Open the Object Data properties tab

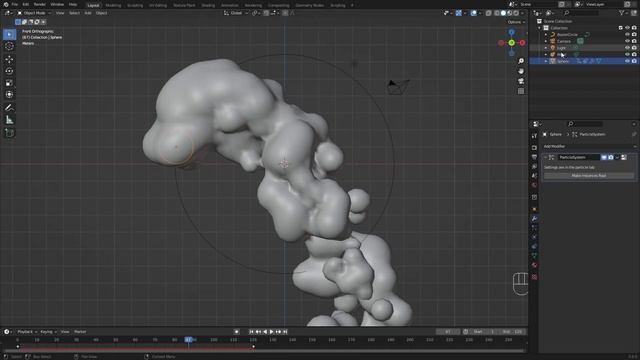534,256
